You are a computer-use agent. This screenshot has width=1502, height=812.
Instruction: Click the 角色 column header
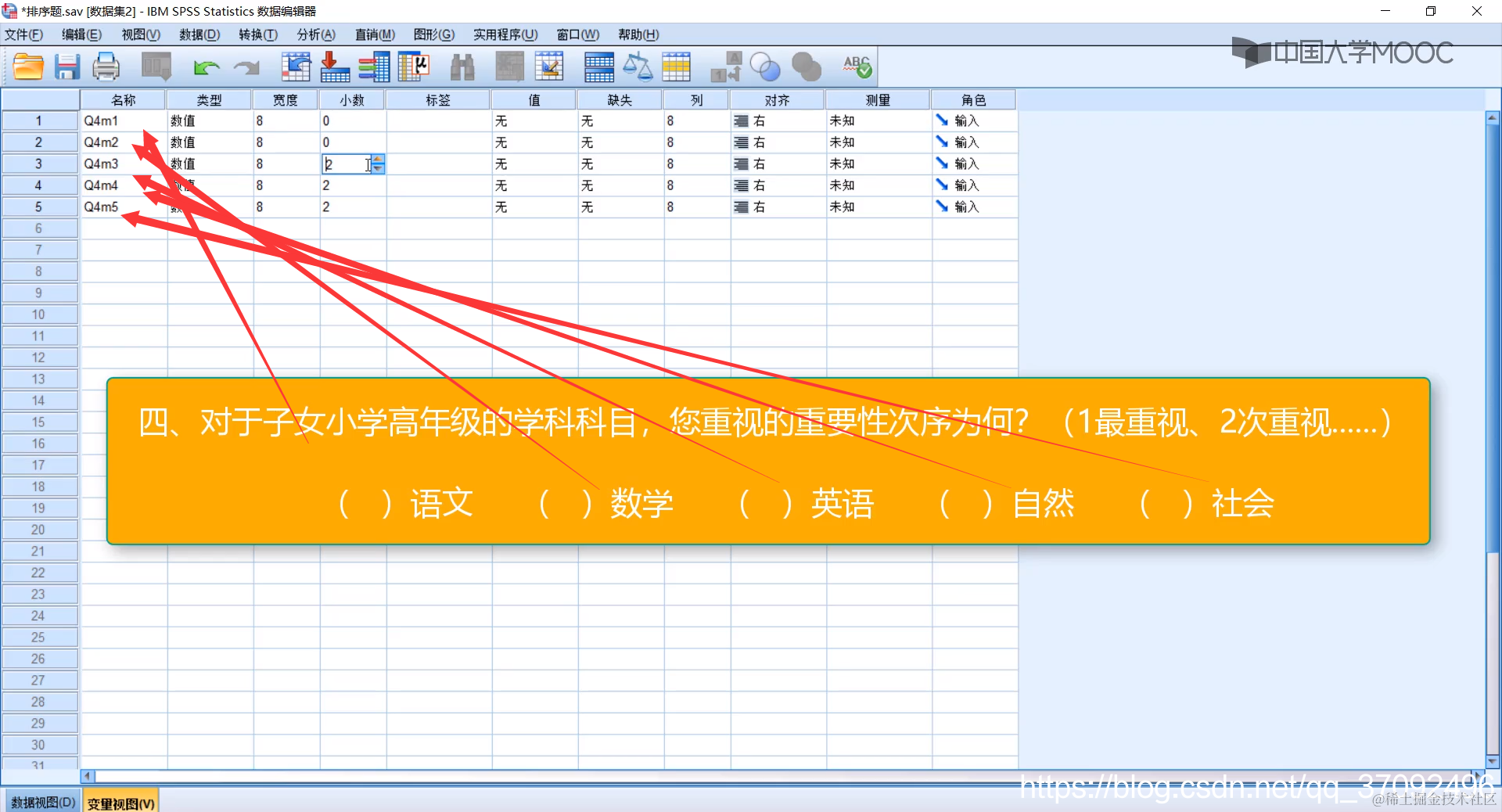pos(974,100)
